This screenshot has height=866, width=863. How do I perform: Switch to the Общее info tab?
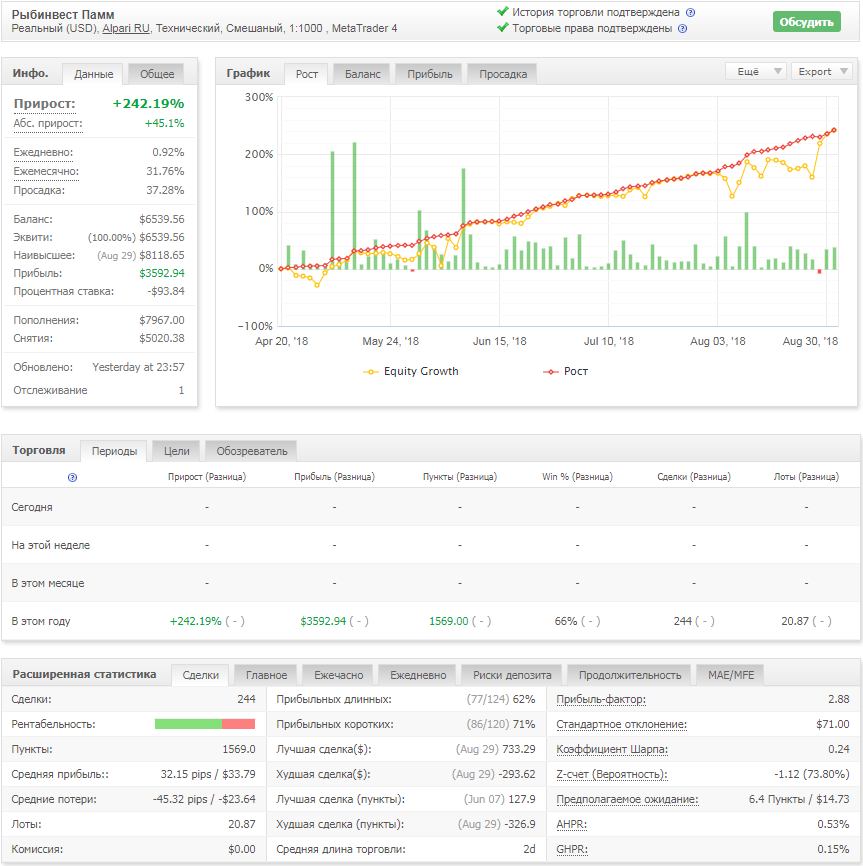[157, 74]
